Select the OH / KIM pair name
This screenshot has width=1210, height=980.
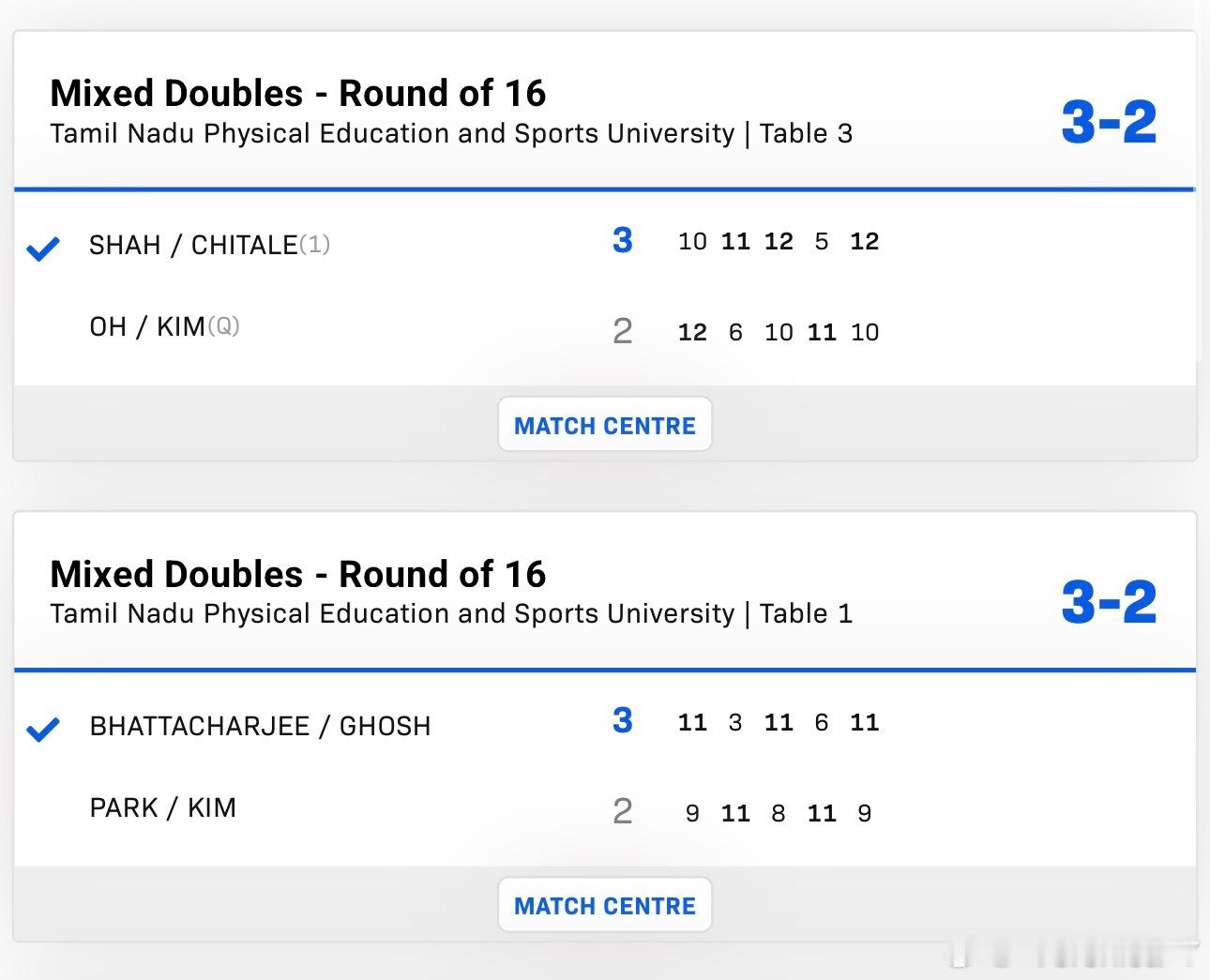[x=146, y=326]
